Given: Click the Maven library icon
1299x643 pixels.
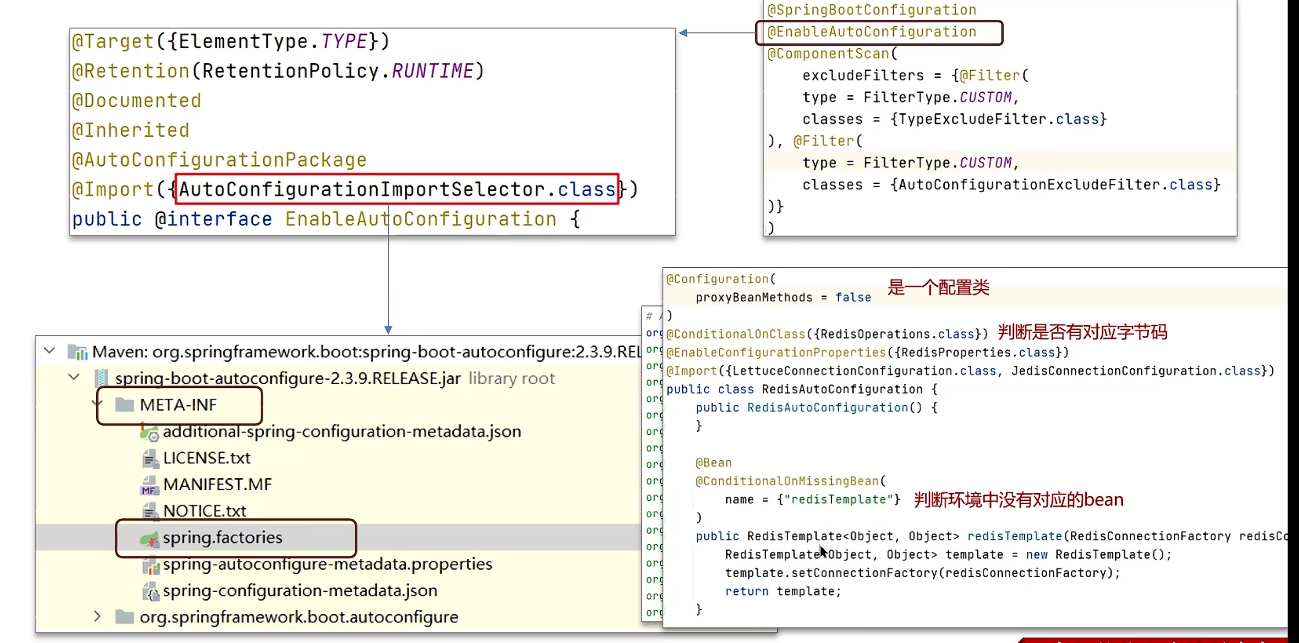Looking at the screenshot, I should pyautogui.click(x=77, y=351).
